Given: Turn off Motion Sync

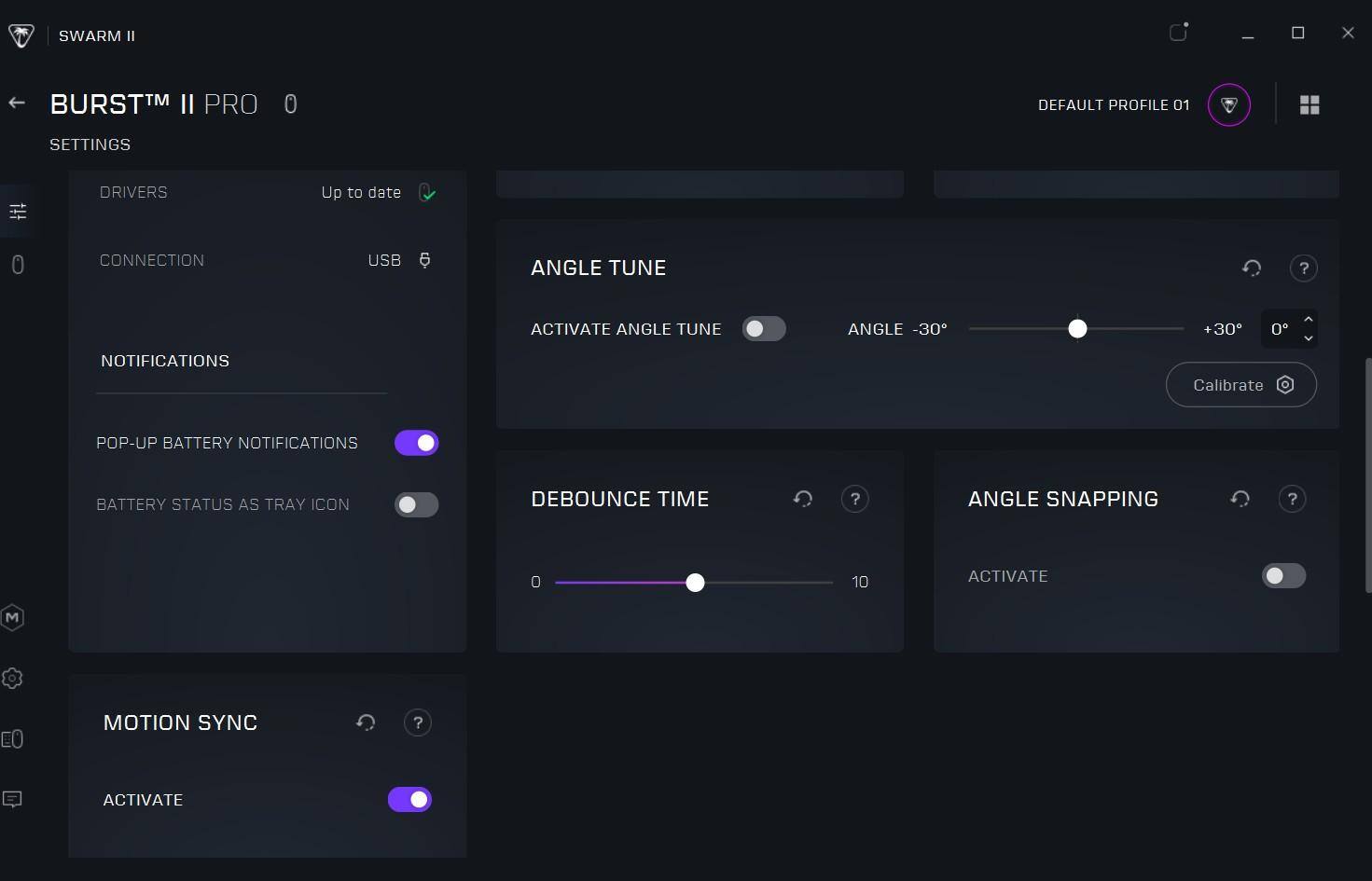Looking at the screenshot, I should tap(409, 800).
